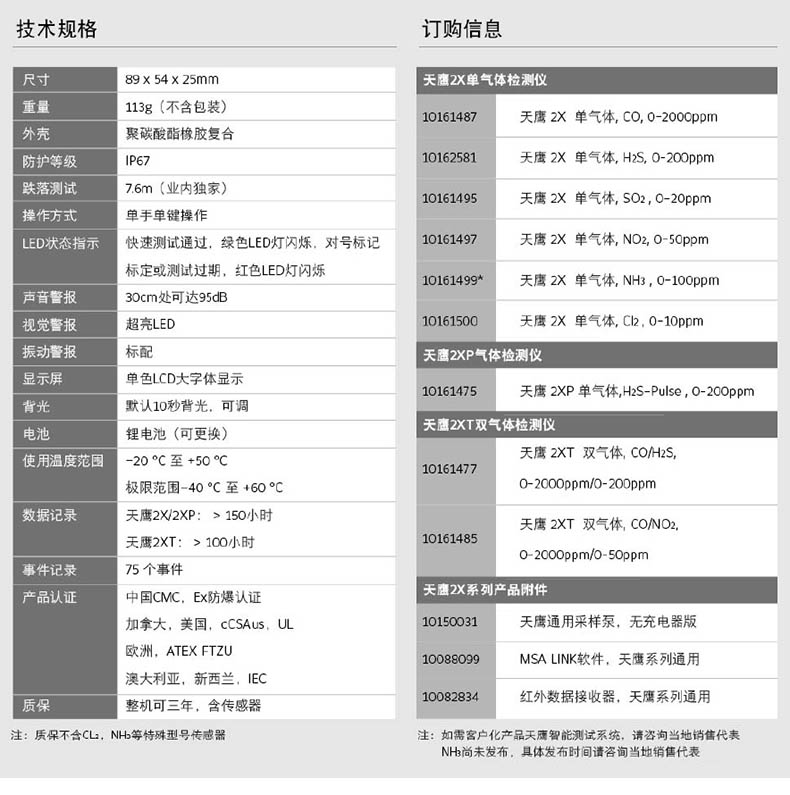The image size is (790, 795).
Task: Click the 订购信息 section heading
Action: [461, 29]
